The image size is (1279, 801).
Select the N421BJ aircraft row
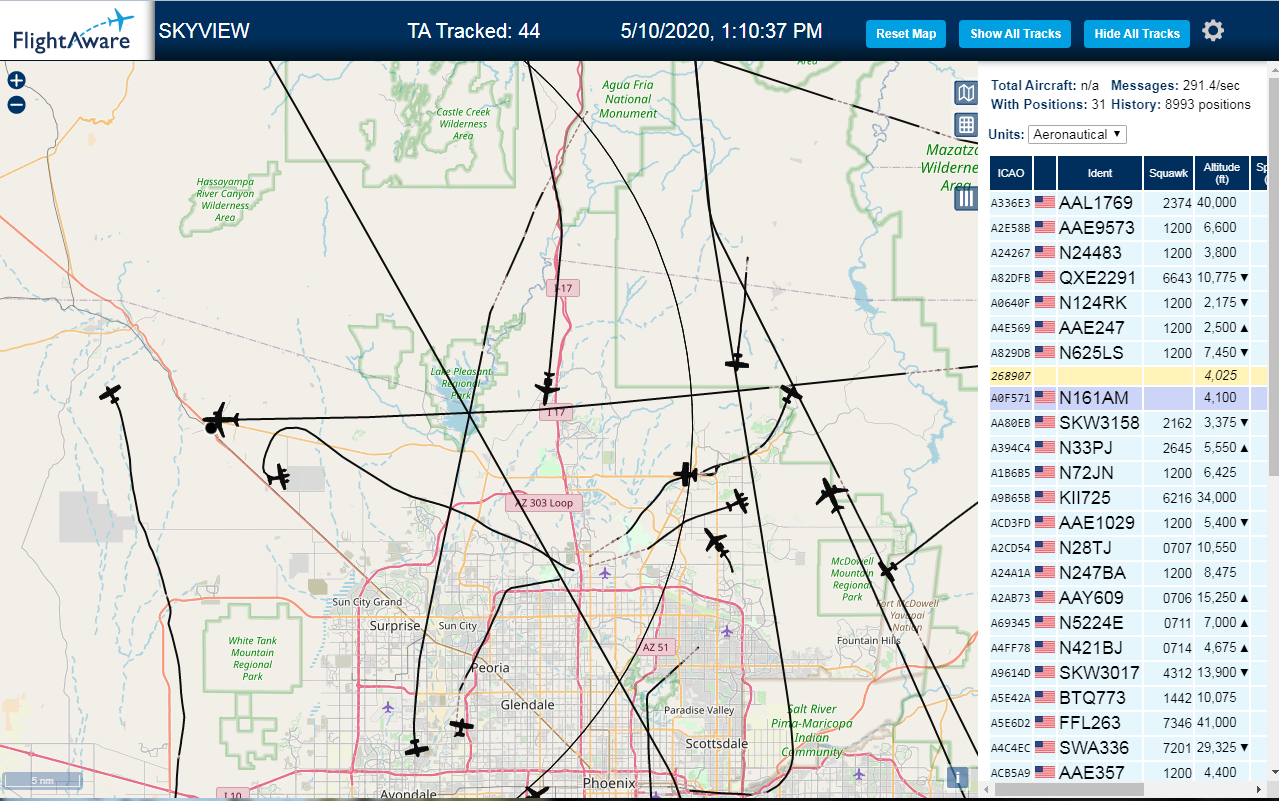coord(1128,647)
